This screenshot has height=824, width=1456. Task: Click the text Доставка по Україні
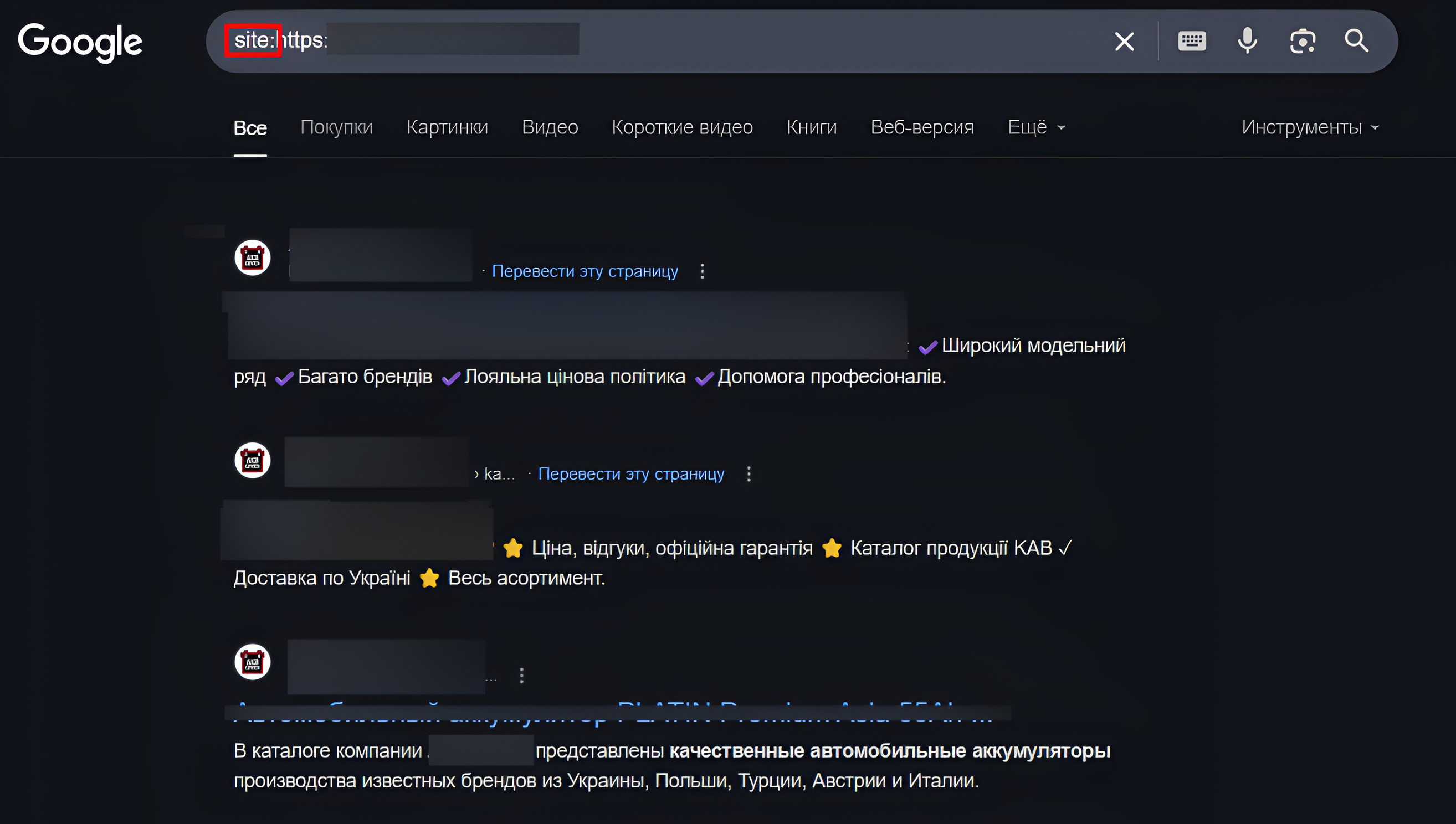pyautogui.click(x=322, y=578)
